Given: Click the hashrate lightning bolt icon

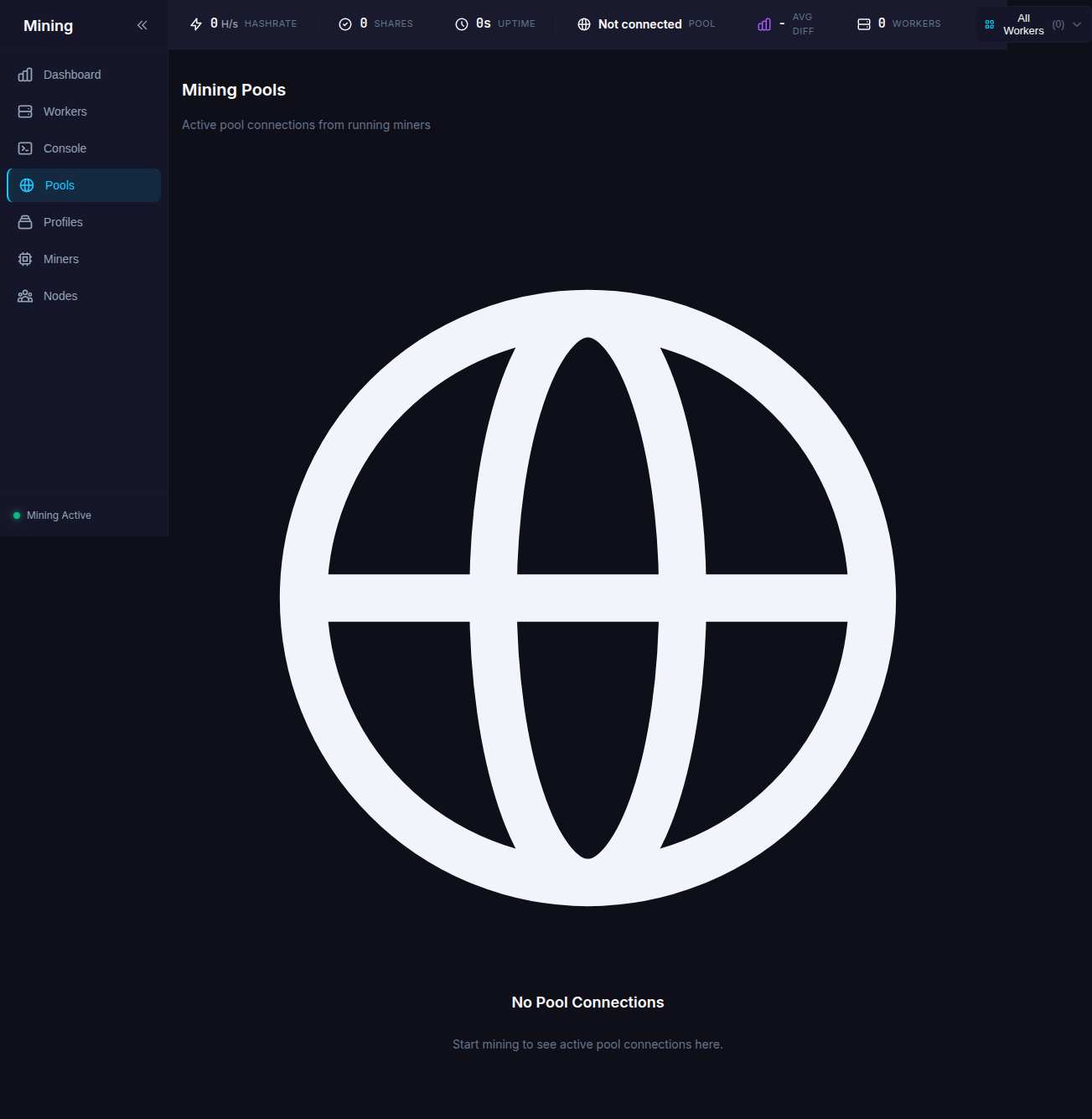Looking at the screenshot, I should (x=196, y=24).
